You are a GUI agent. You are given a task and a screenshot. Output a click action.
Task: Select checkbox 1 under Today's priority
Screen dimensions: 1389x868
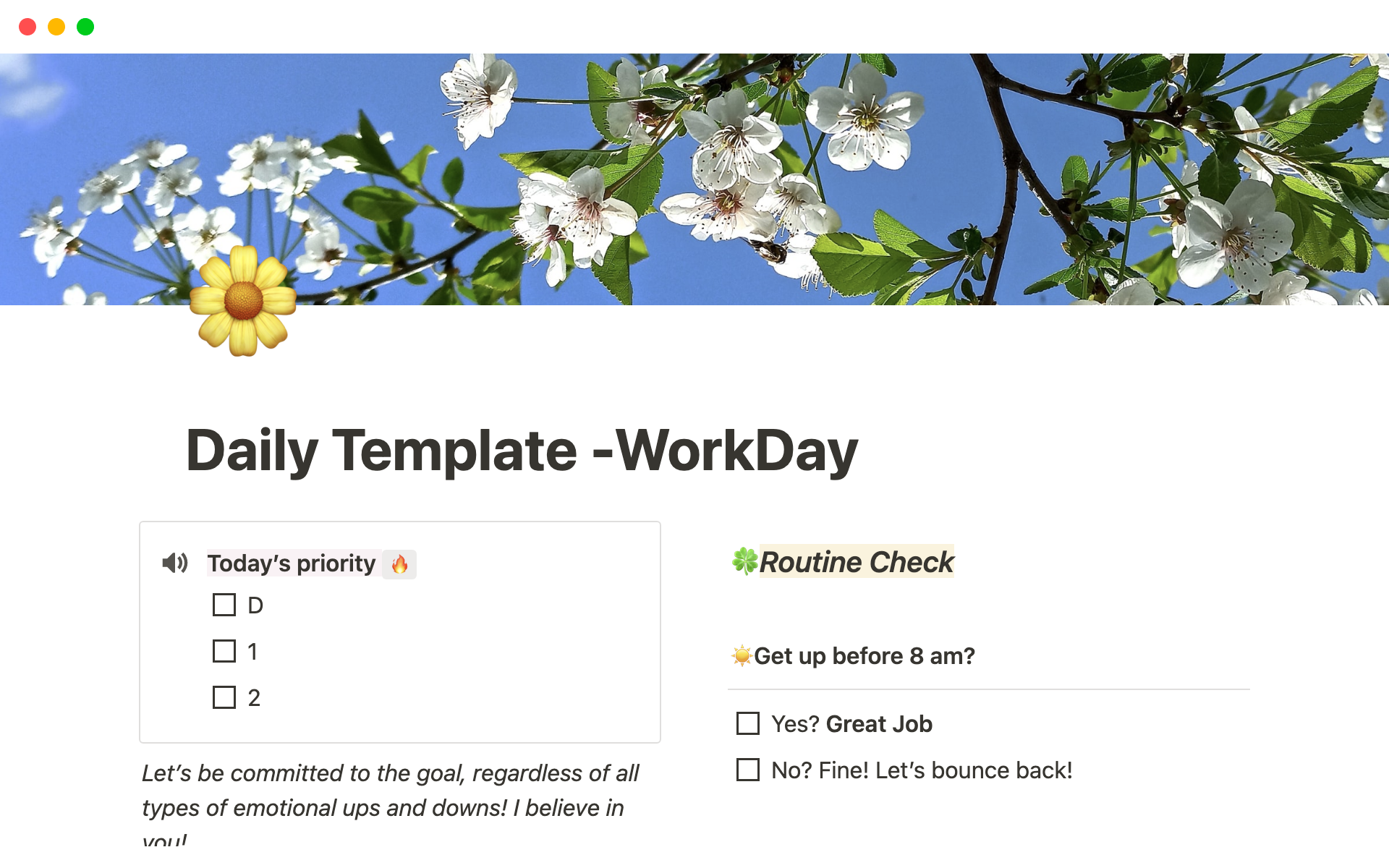click(x=224, y=651)
